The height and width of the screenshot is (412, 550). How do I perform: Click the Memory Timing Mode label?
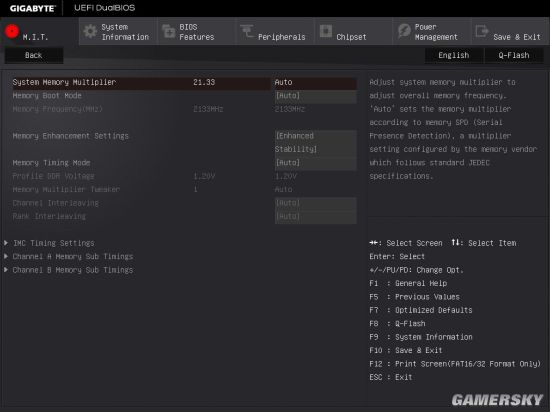click(x=51, y=163)
